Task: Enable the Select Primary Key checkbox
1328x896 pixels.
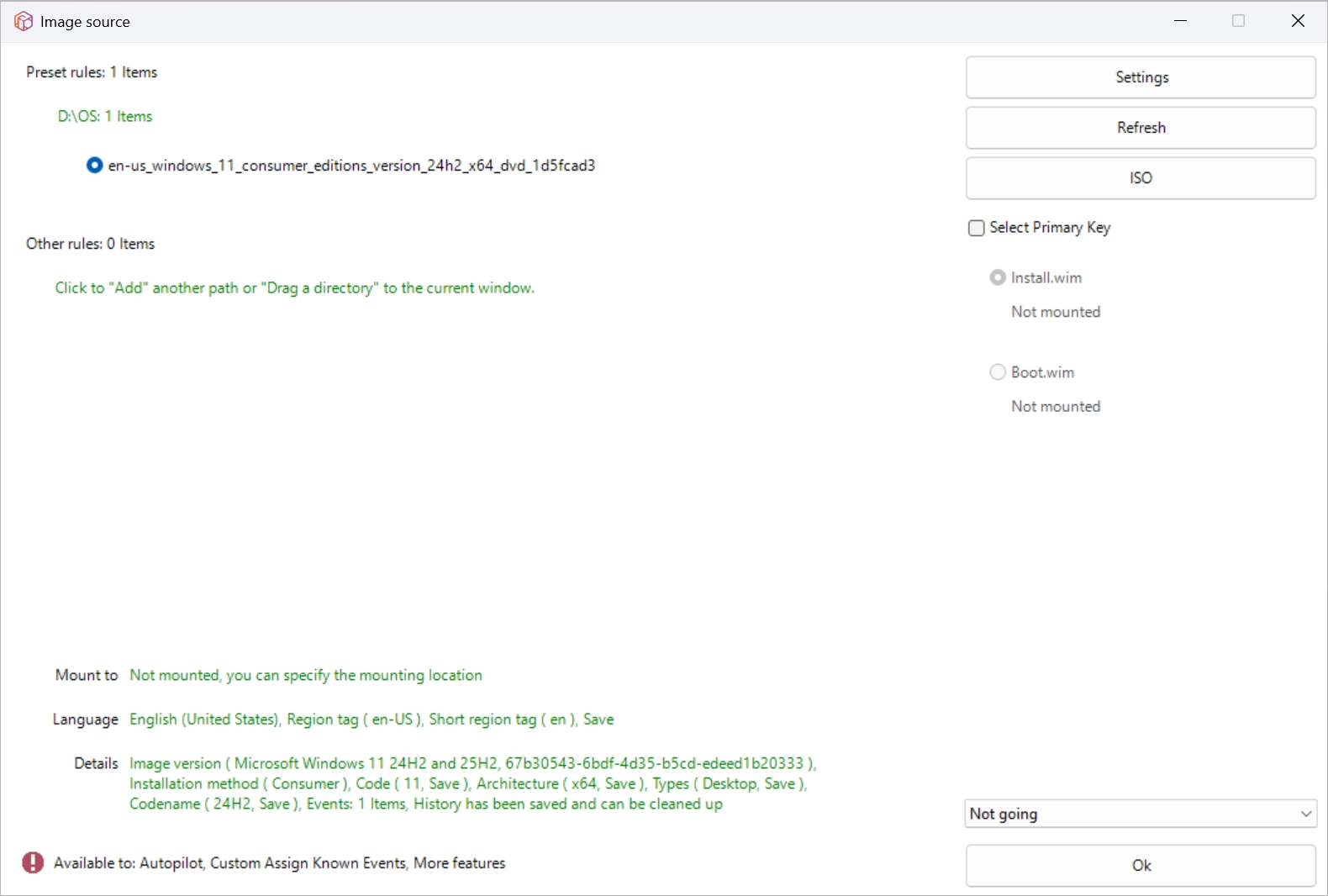Action: click(977, 228)
